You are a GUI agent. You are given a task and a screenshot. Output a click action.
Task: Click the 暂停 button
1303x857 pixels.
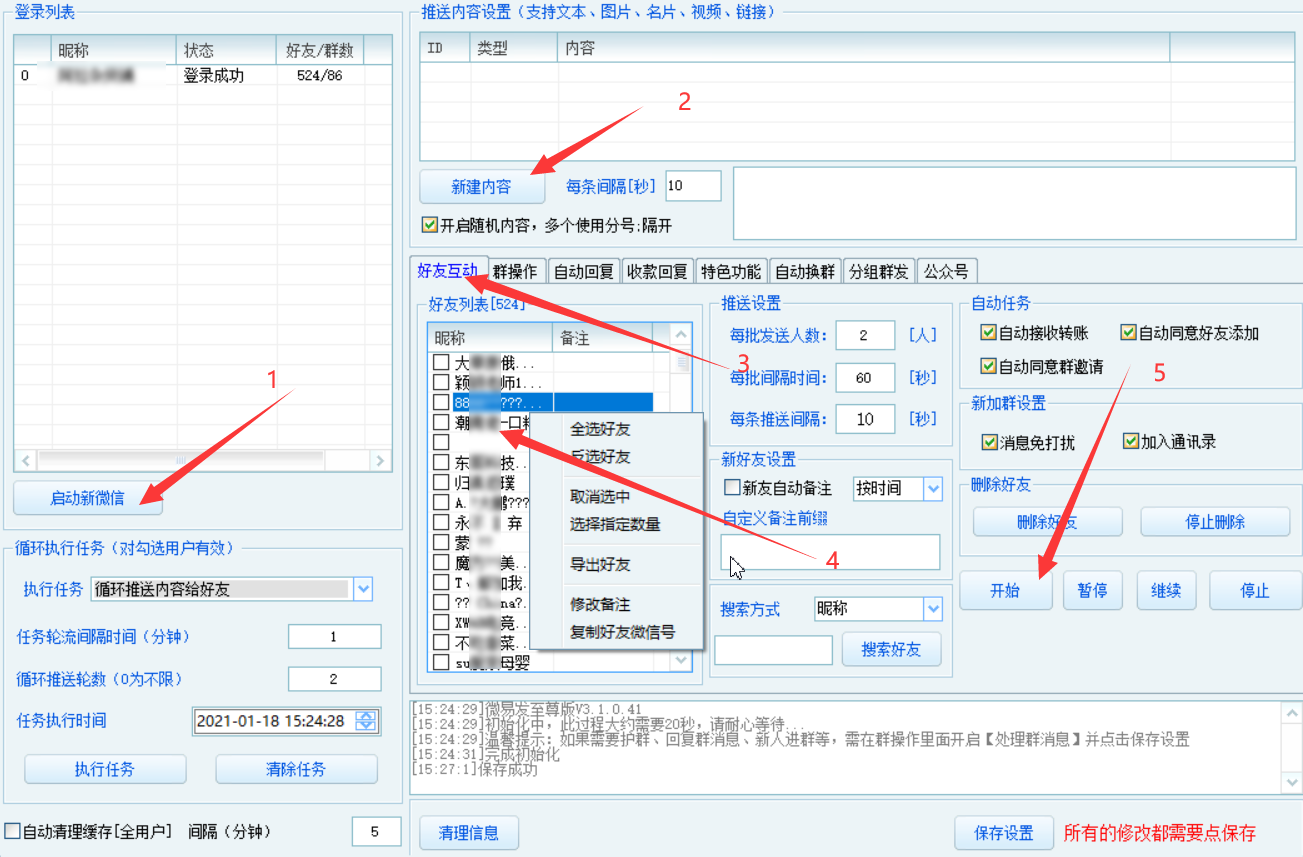(x=1092, y=590)
